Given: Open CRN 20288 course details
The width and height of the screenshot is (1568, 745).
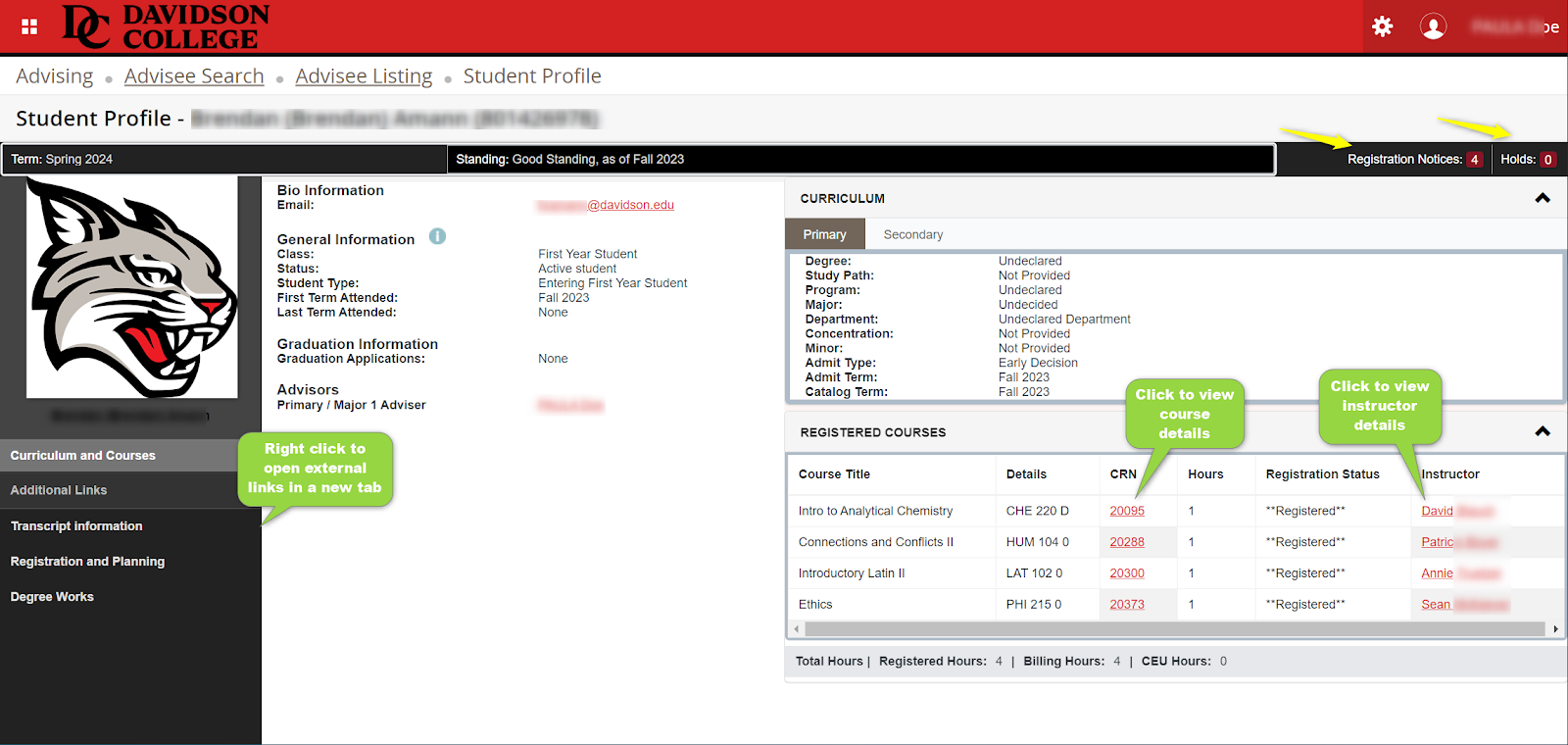Looking at the screenshot, I should (x=1127, y=542).
